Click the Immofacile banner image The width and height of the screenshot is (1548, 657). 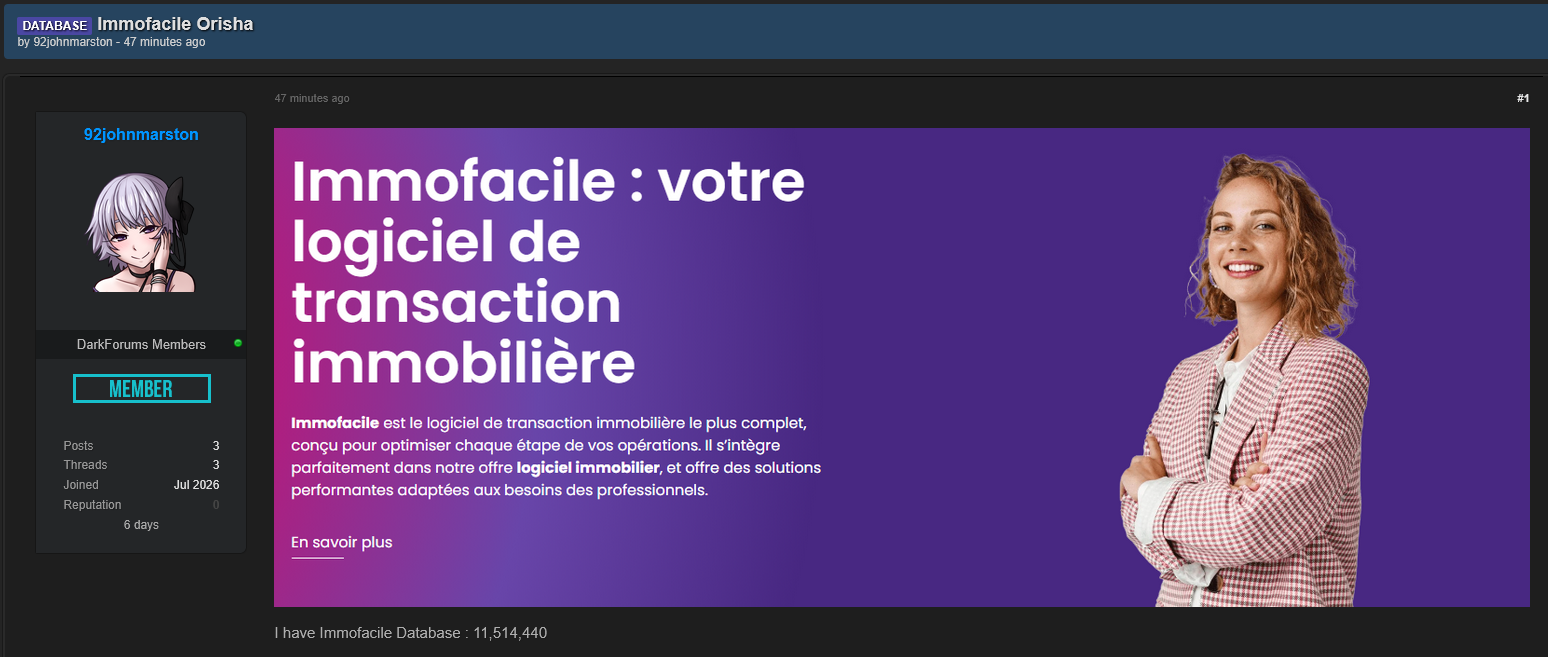[902, 367]
